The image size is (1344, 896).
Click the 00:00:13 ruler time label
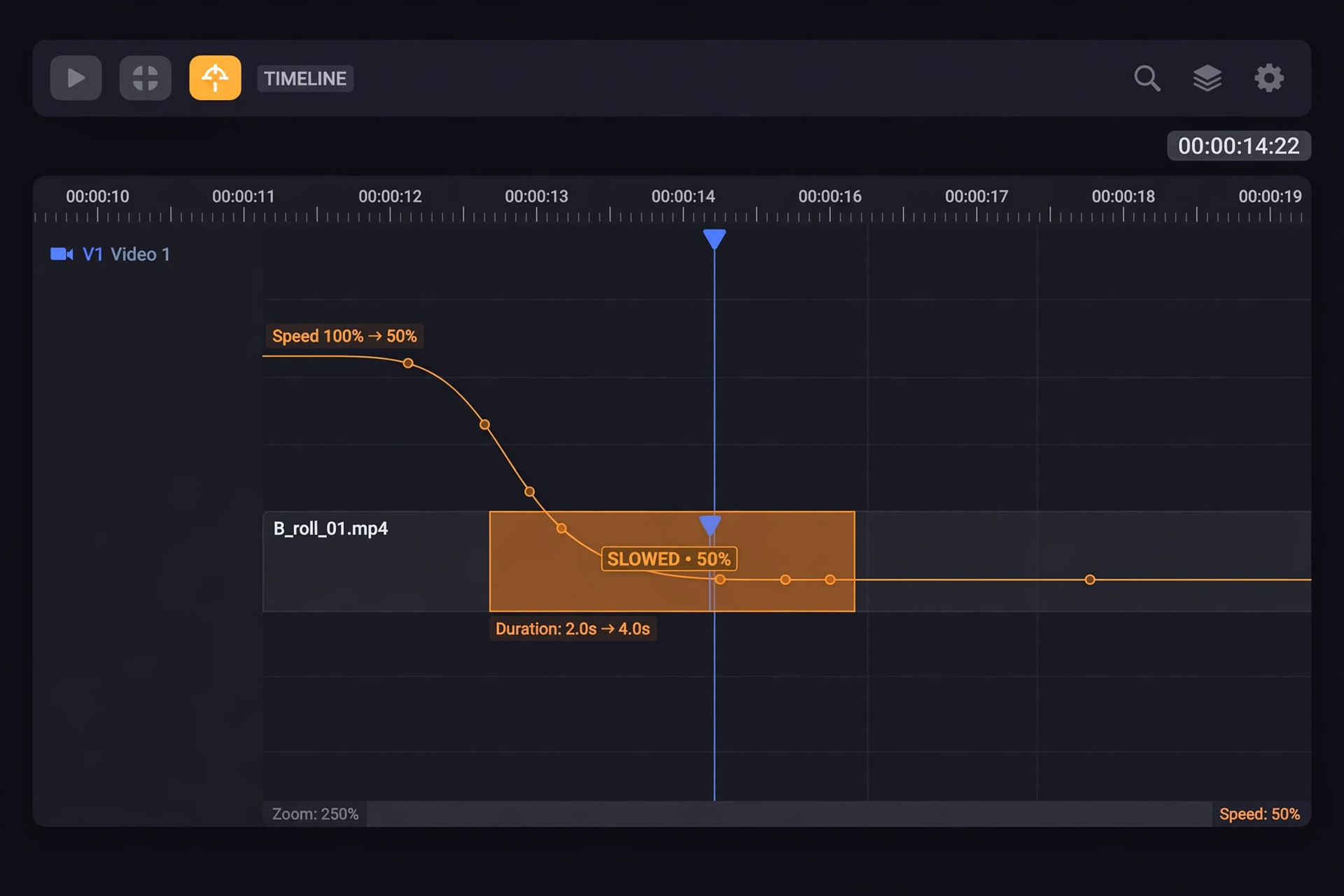tap(536, 197)
